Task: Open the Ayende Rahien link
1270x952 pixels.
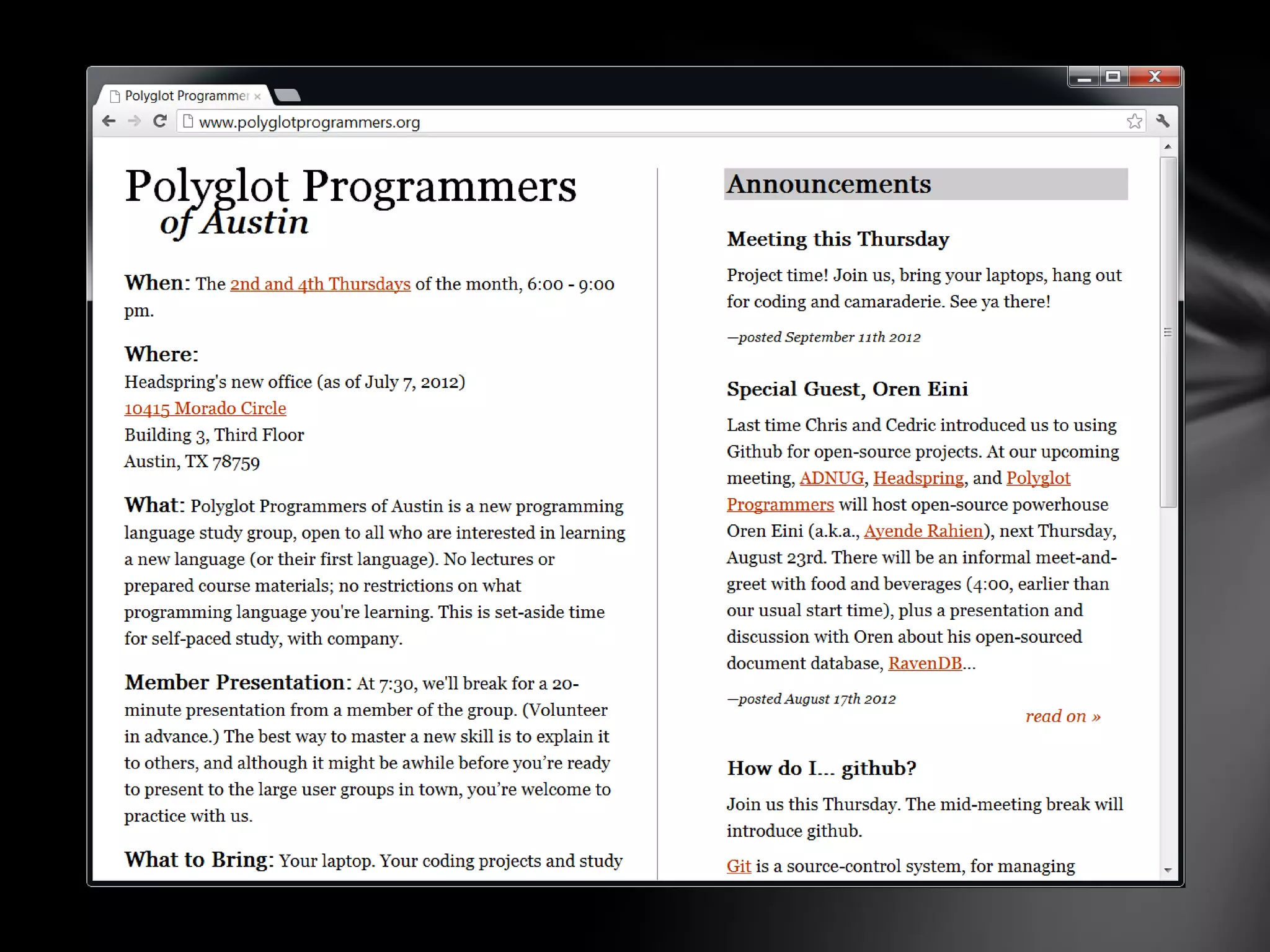Action: tap(923, 531)
